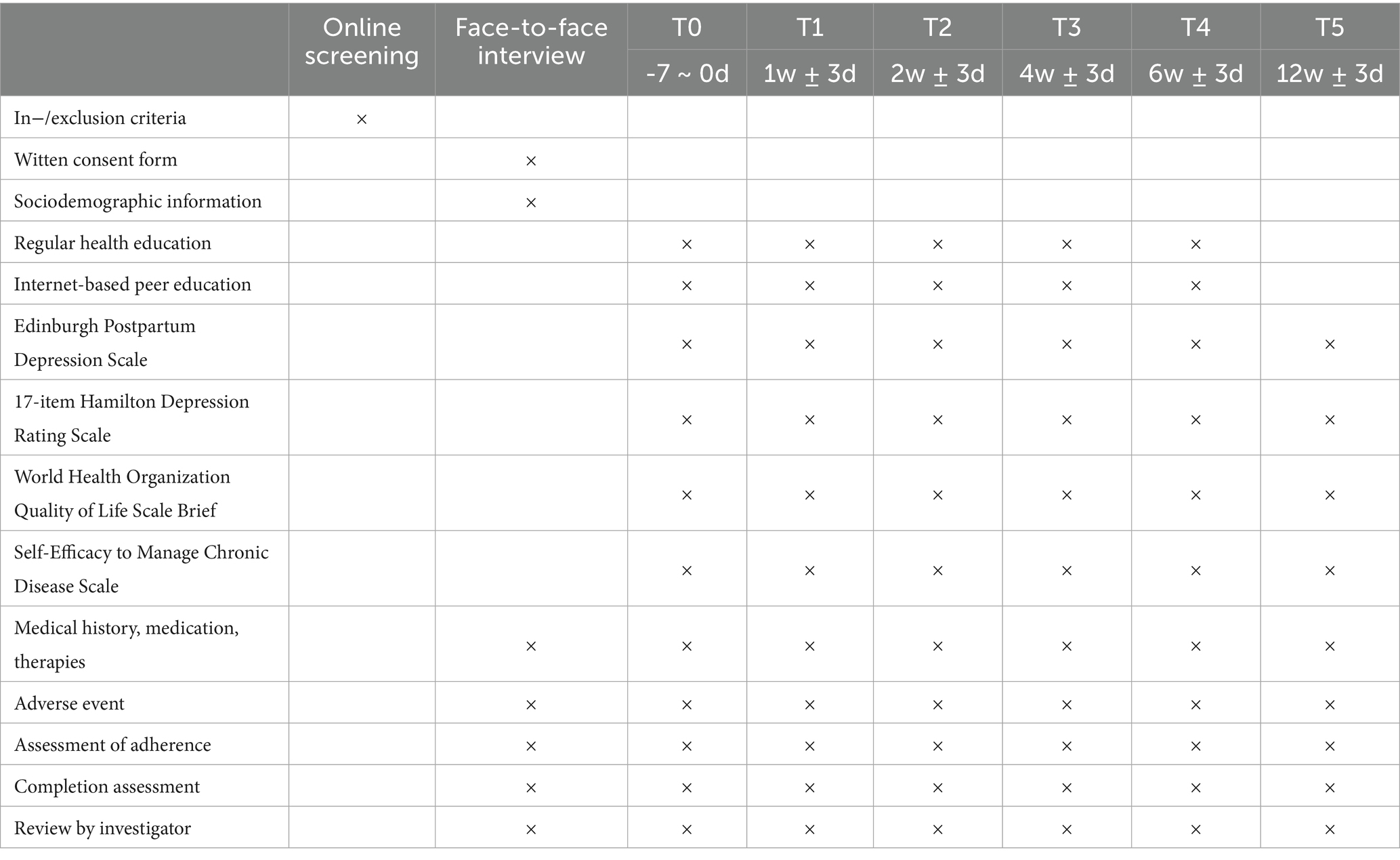This screenshot has height=860, width=1400.
Task: Click Medical history × under Face-to-face interview
Action: pyautogui.click(x=531, y=647)
